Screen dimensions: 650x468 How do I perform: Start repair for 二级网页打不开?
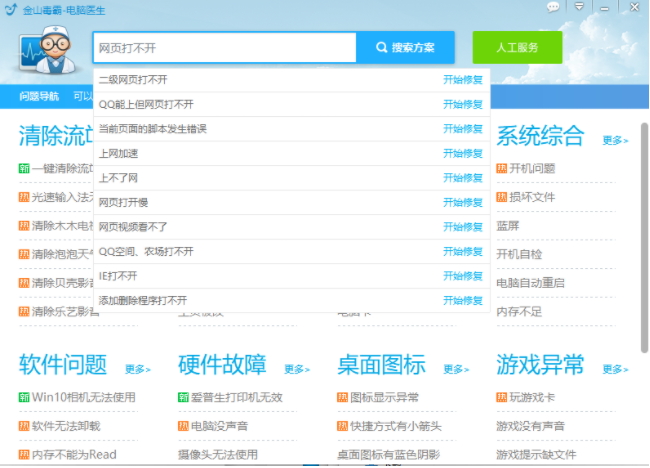point(463,79)
